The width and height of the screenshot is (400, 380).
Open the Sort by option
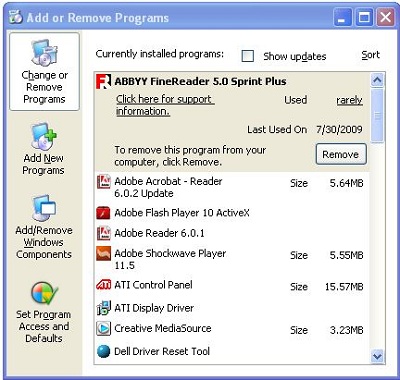pos(371,55)
